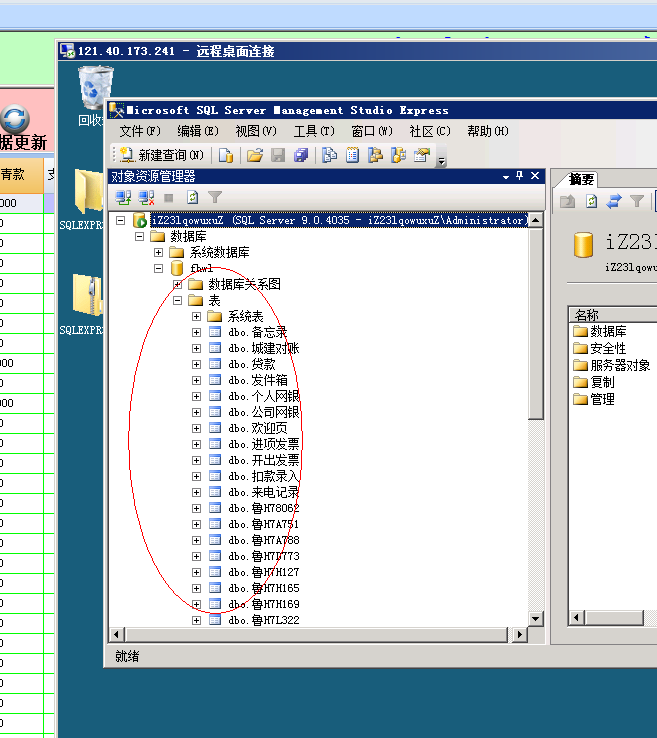This screenshot has width=657, height=738.
Task: Click the Save All multiple-disks icon
Action: click(301, 155)
